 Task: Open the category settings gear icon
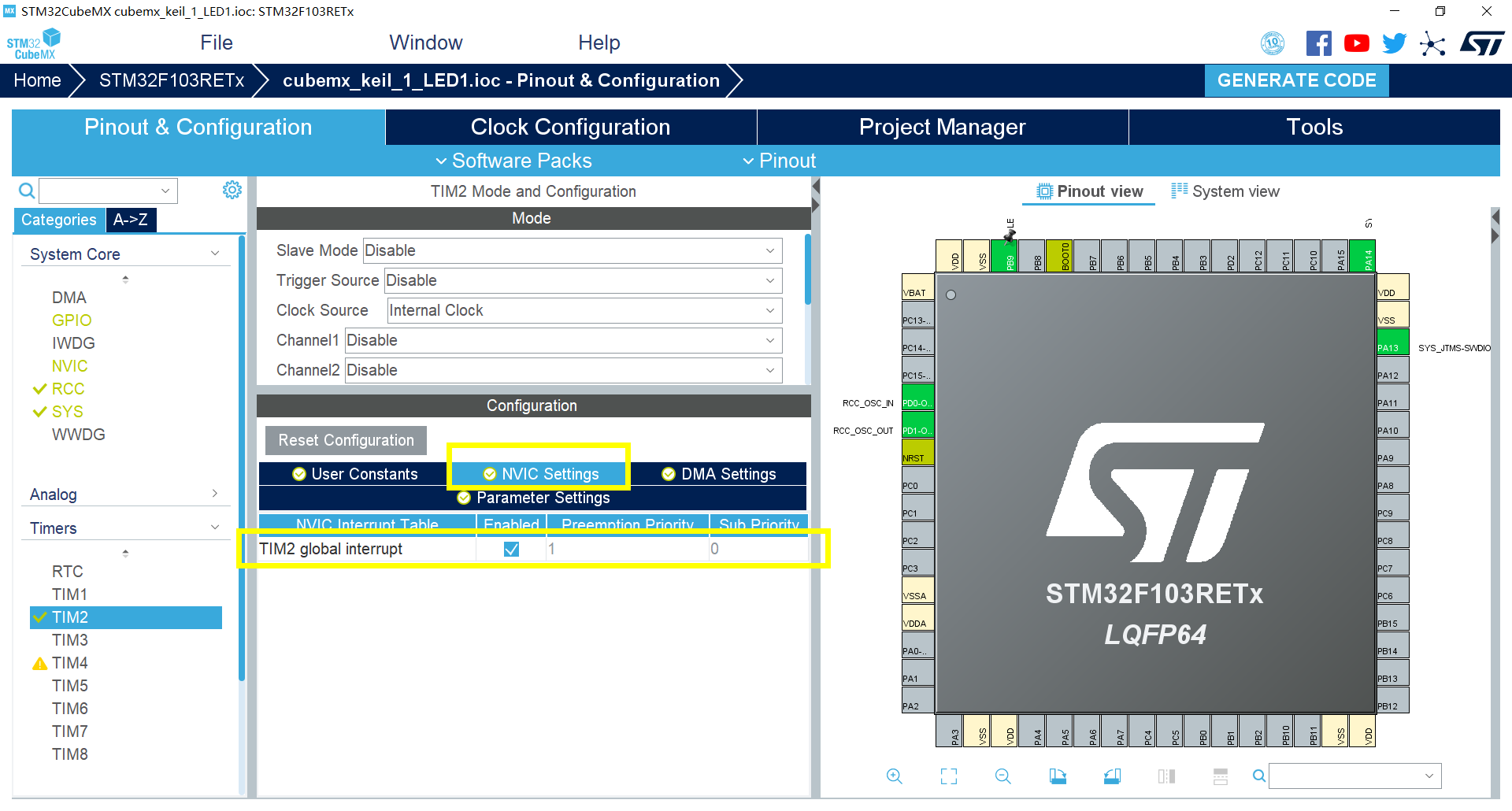pos(232,190)
